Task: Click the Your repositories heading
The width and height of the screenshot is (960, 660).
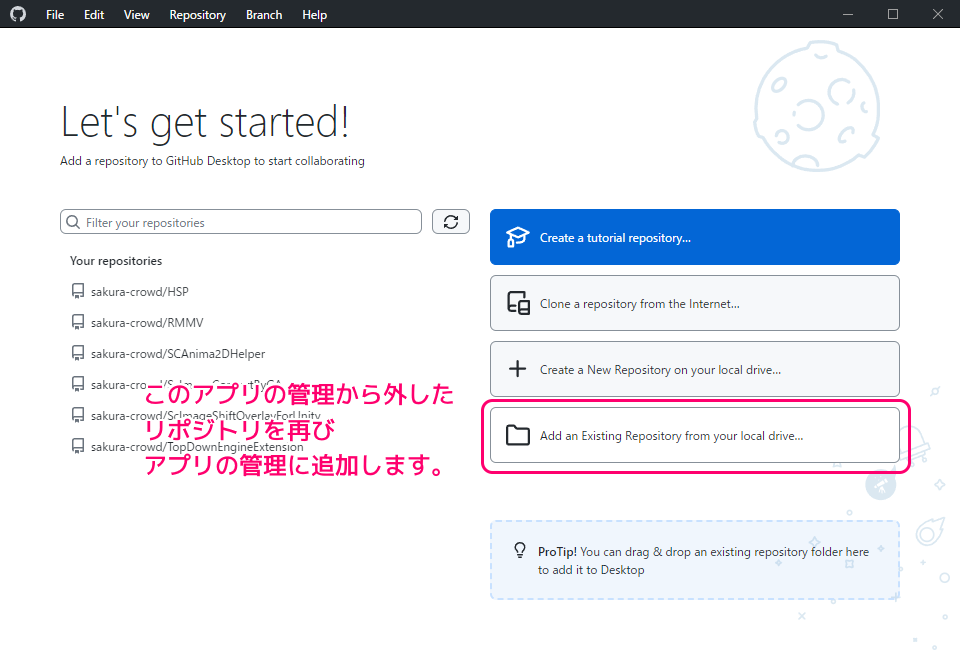Action: click(116, 261)
